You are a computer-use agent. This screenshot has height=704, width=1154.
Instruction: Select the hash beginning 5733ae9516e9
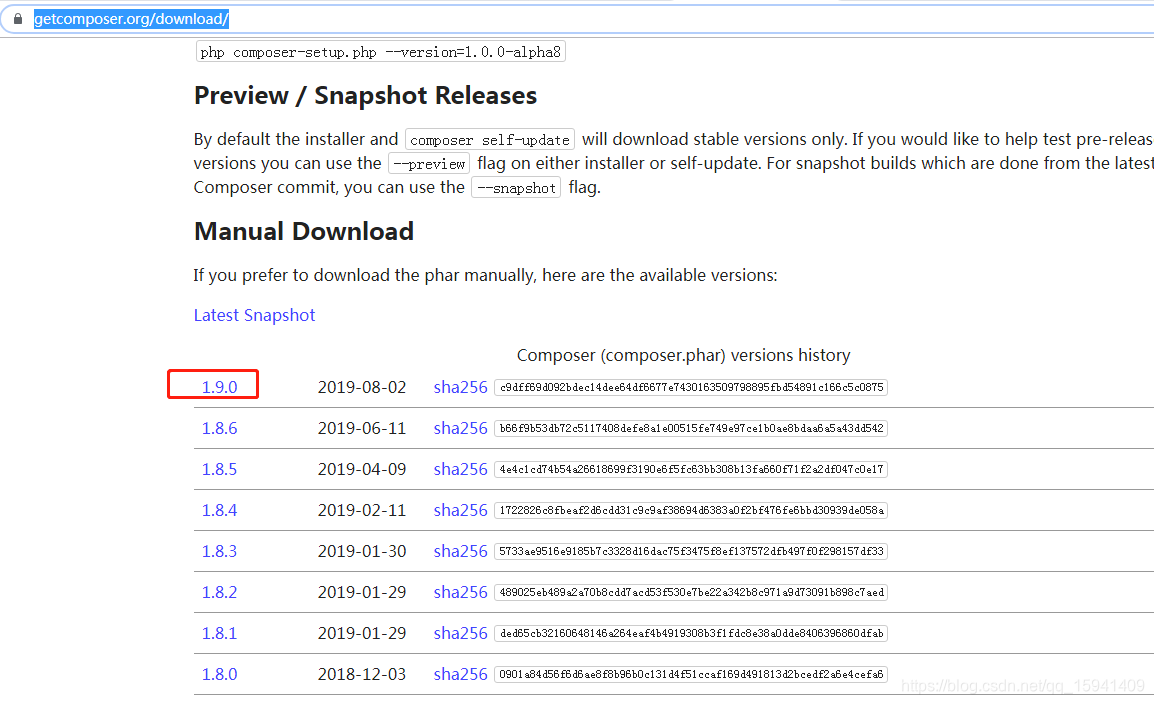[x=691, y=551]
